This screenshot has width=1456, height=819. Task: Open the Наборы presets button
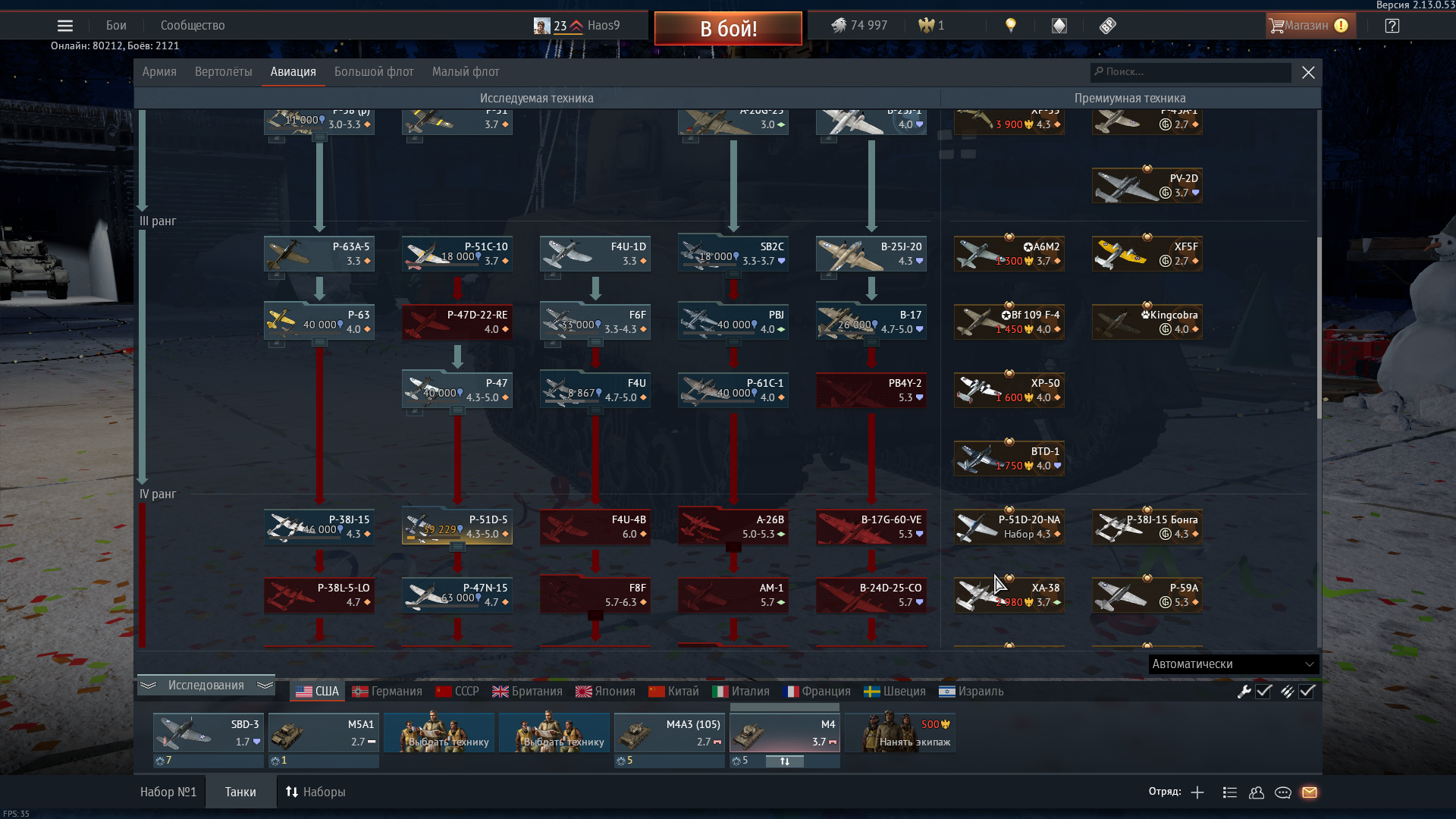coord(315,792)
